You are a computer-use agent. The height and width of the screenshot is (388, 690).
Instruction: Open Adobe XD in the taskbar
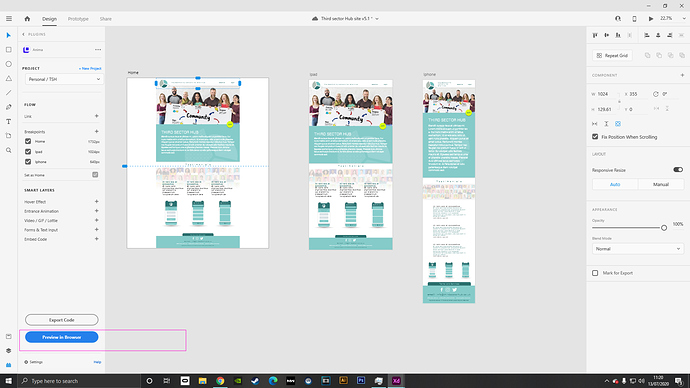point(396,381)
